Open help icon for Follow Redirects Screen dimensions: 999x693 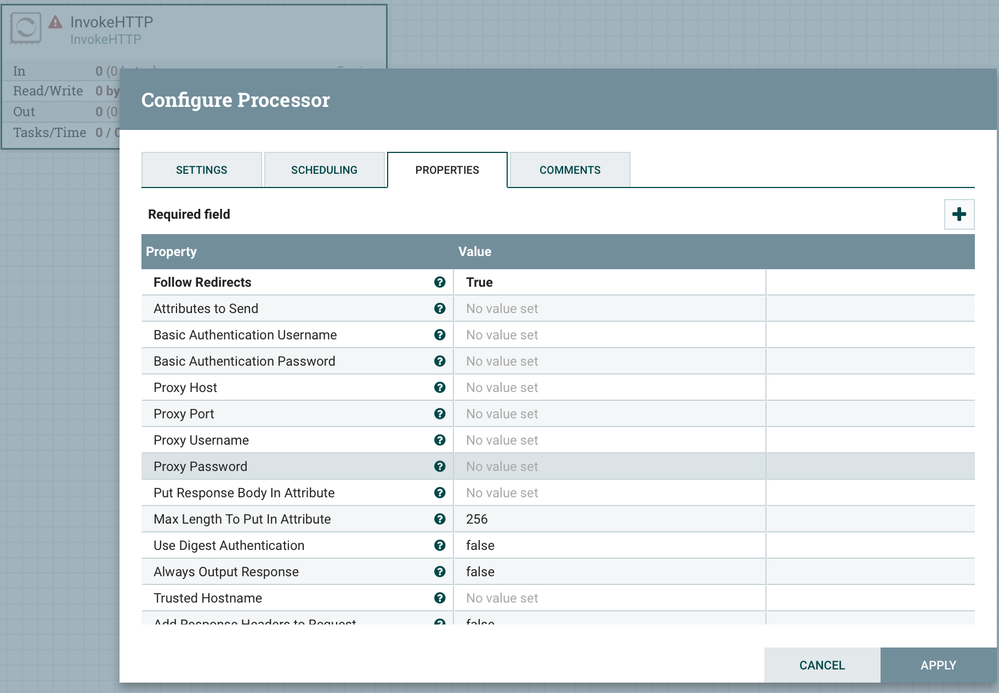pyautogui.click(x=440, y=282)
